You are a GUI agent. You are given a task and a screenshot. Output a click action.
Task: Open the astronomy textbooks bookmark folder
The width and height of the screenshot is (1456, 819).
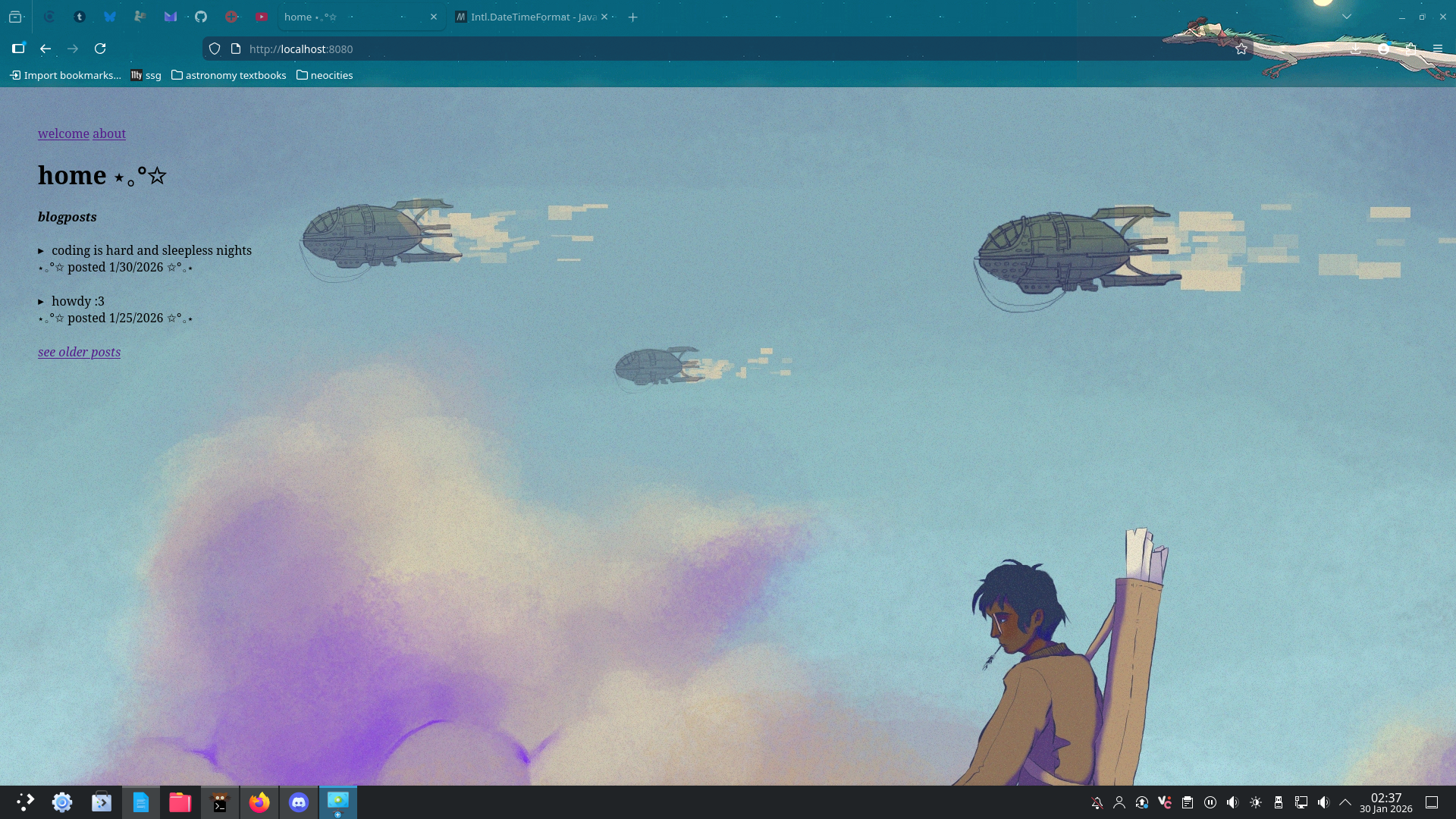point(228,75)
